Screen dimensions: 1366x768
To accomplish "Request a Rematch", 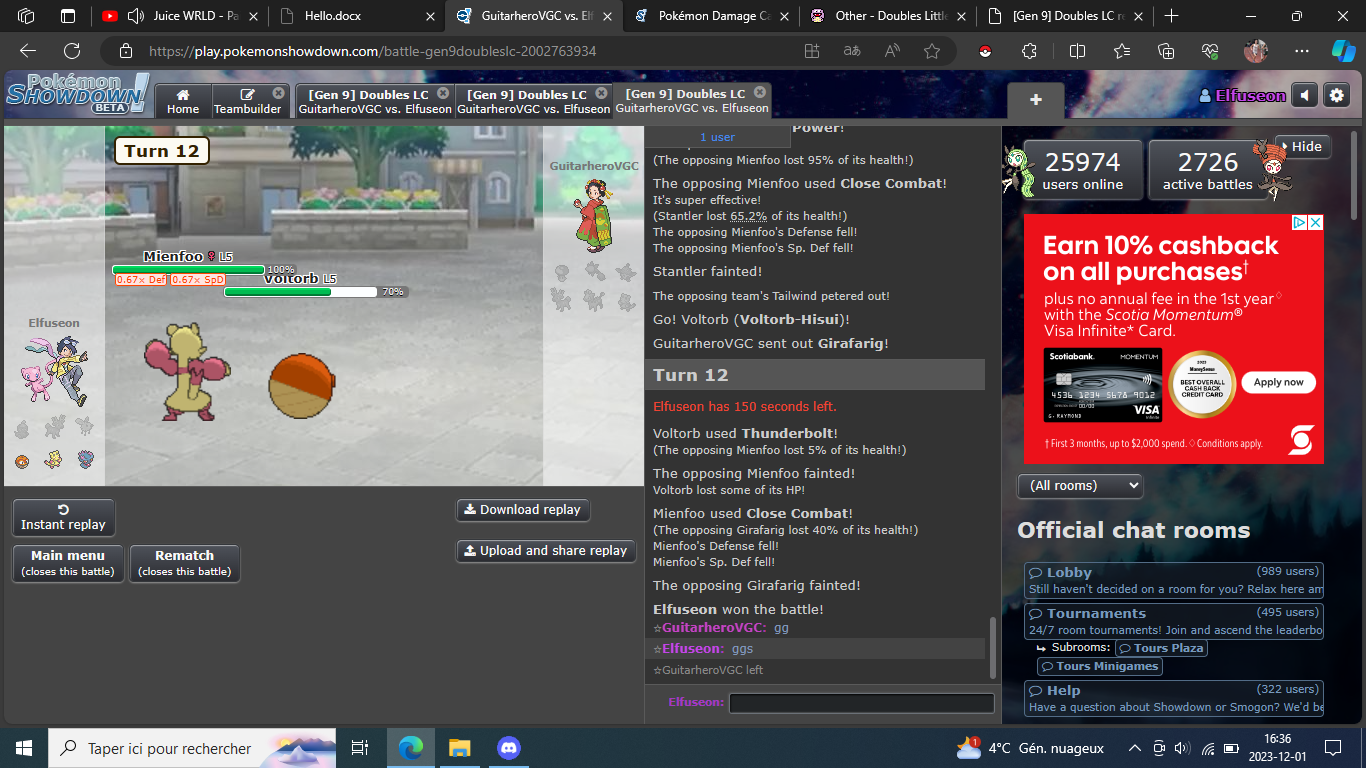I will (185, 563).
